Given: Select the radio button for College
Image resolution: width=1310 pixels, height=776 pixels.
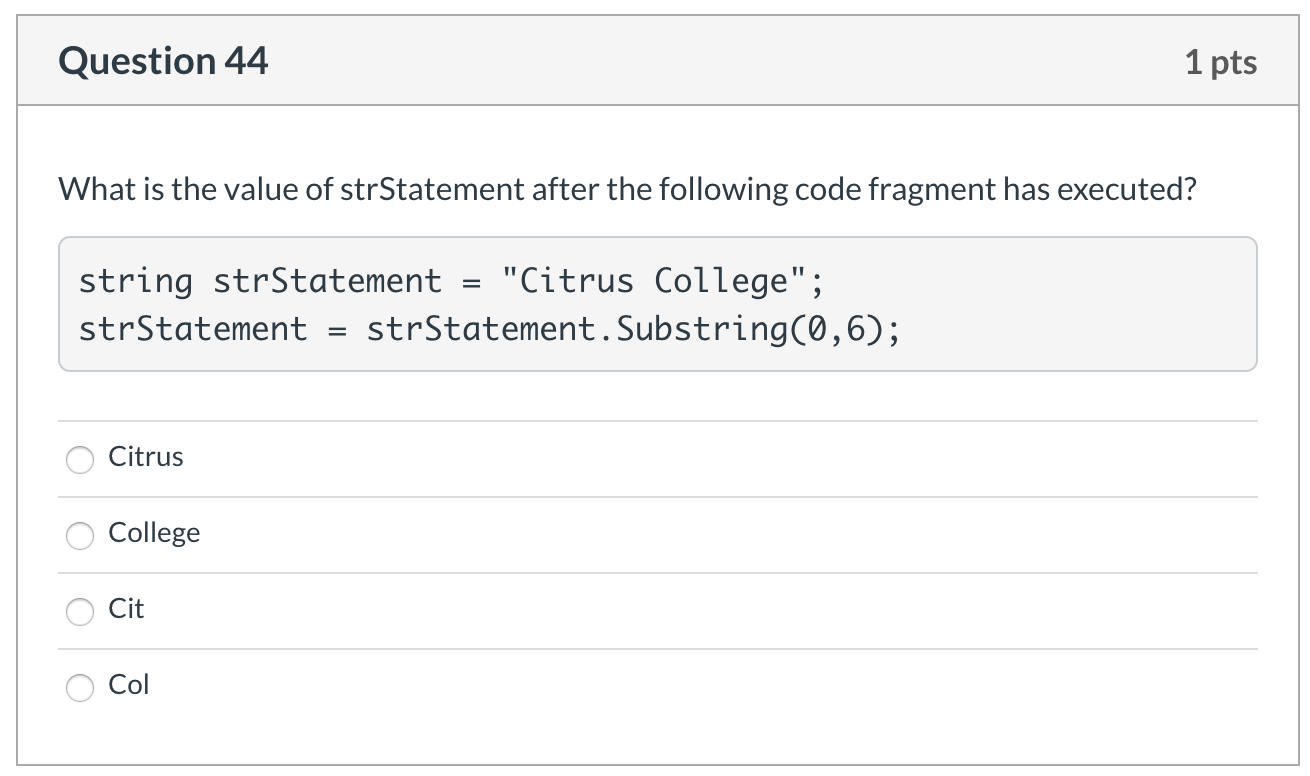Looking at the screenshot, I should (80, 536).
